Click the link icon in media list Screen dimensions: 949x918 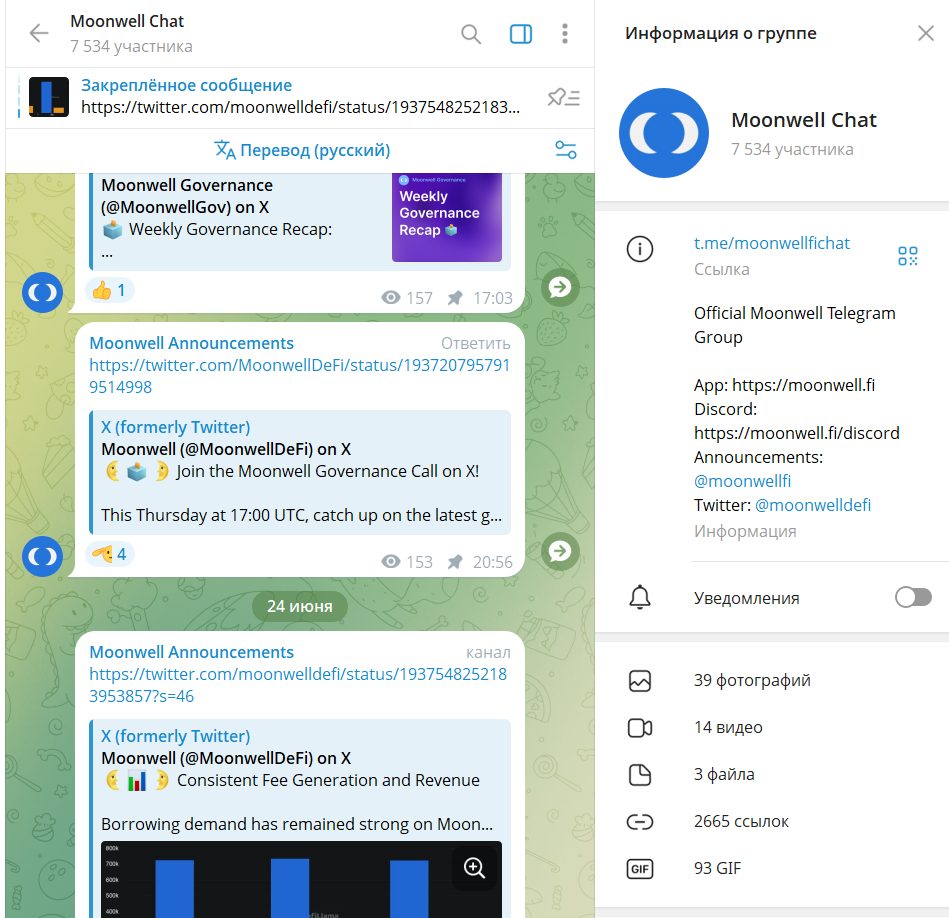click(640, 822)
